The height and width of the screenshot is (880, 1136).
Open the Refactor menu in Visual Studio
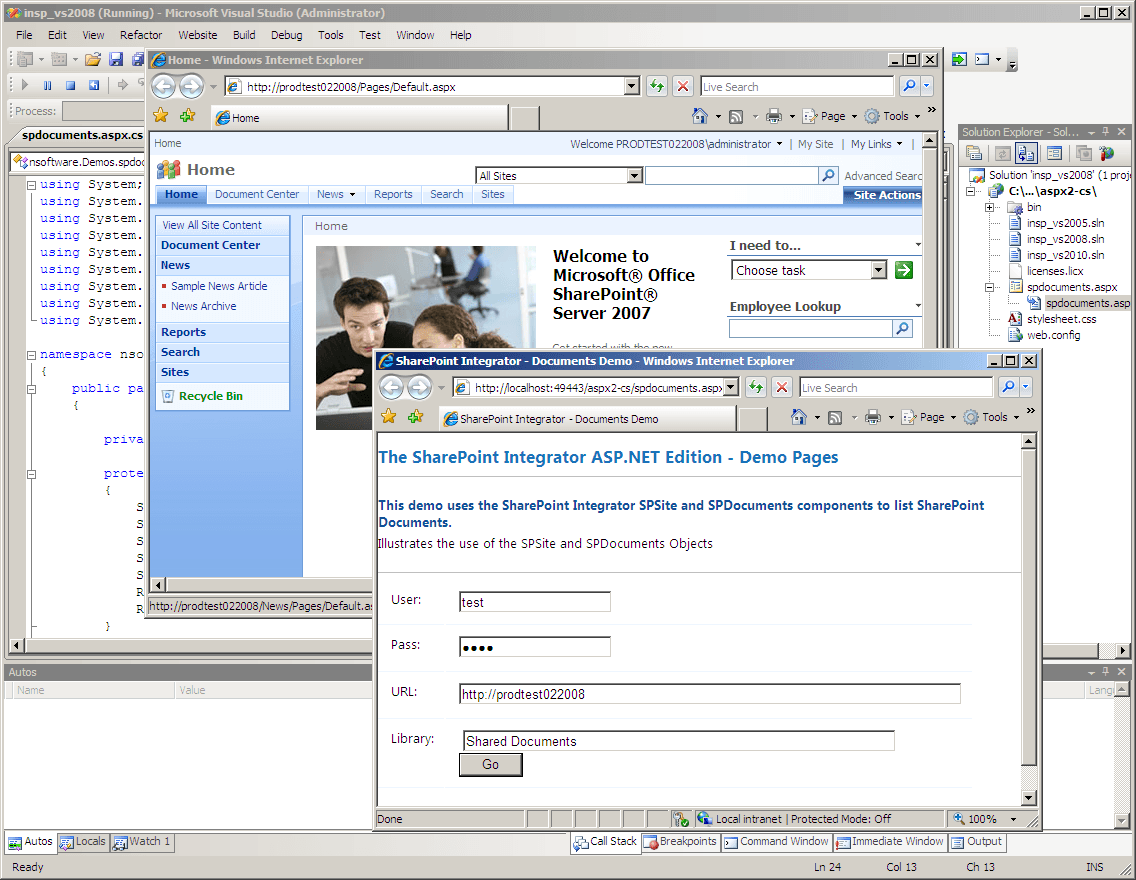click(x=141, y=35)
